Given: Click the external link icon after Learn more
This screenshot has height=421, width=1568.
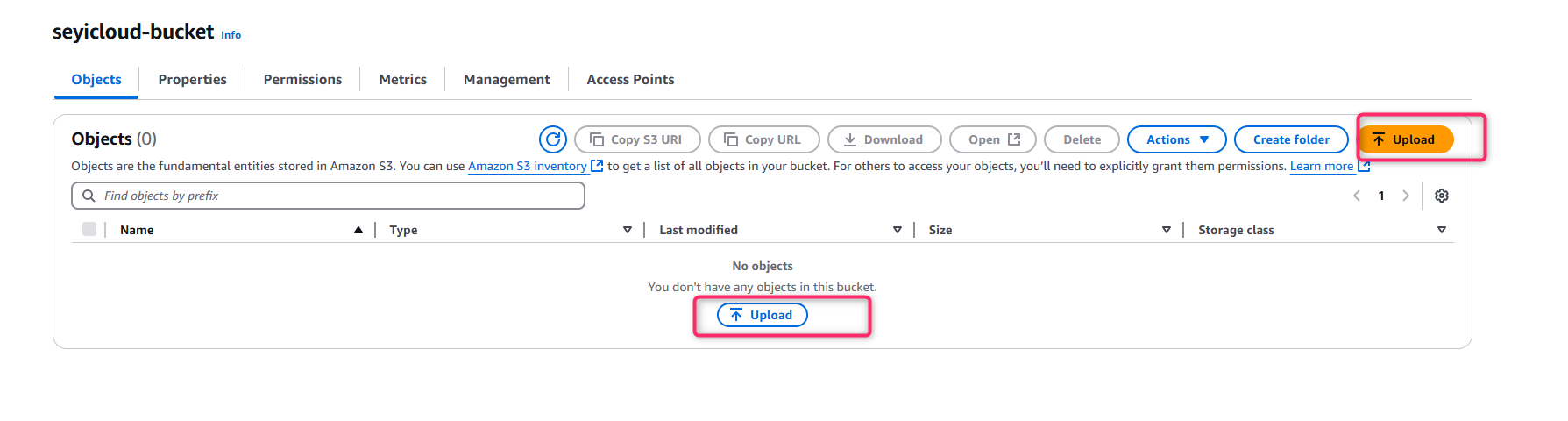Looking at the screenshot, I should pos(1364,166).
